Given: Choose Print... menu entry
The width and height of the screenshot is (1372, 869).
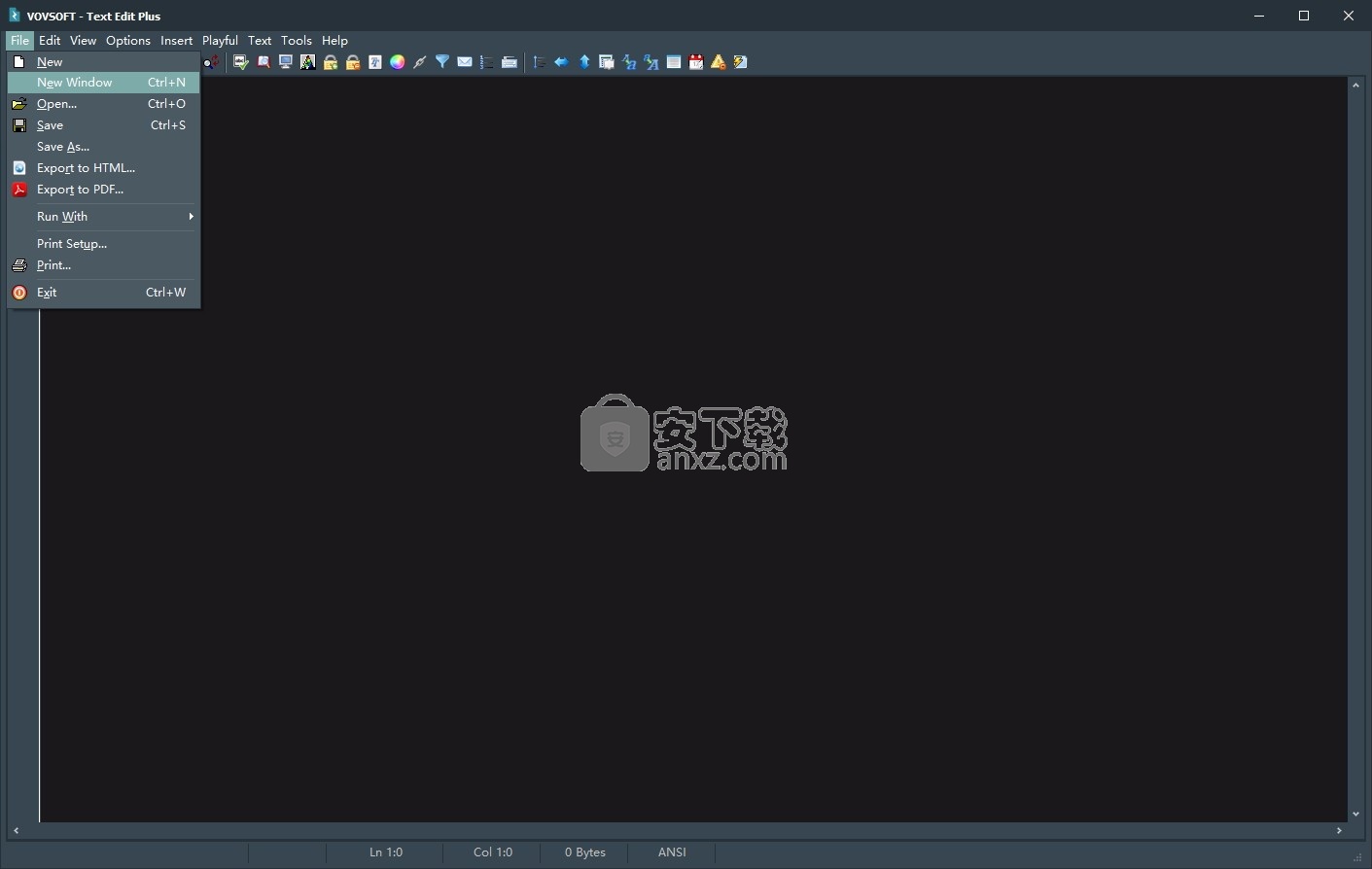Looking at the screenshot, I should [103, 265].
